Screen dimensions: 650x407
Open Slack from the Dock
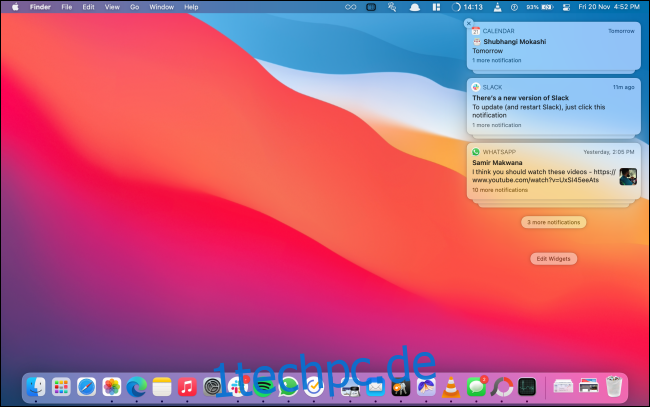coord(238,387)
